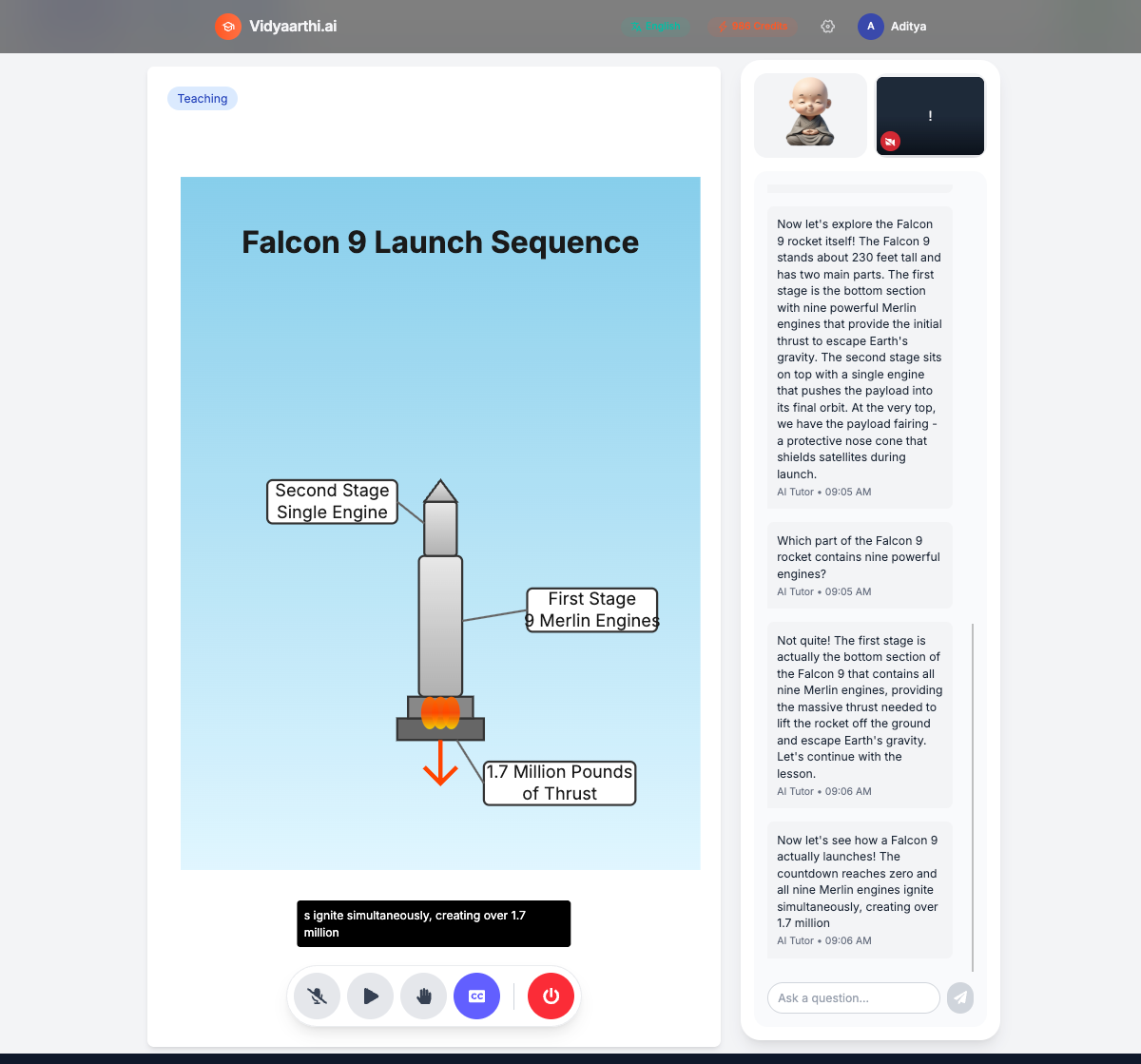Click the orange downward thrust arrow
This screenshot has height=1064, width=1141.
point(440,763)
